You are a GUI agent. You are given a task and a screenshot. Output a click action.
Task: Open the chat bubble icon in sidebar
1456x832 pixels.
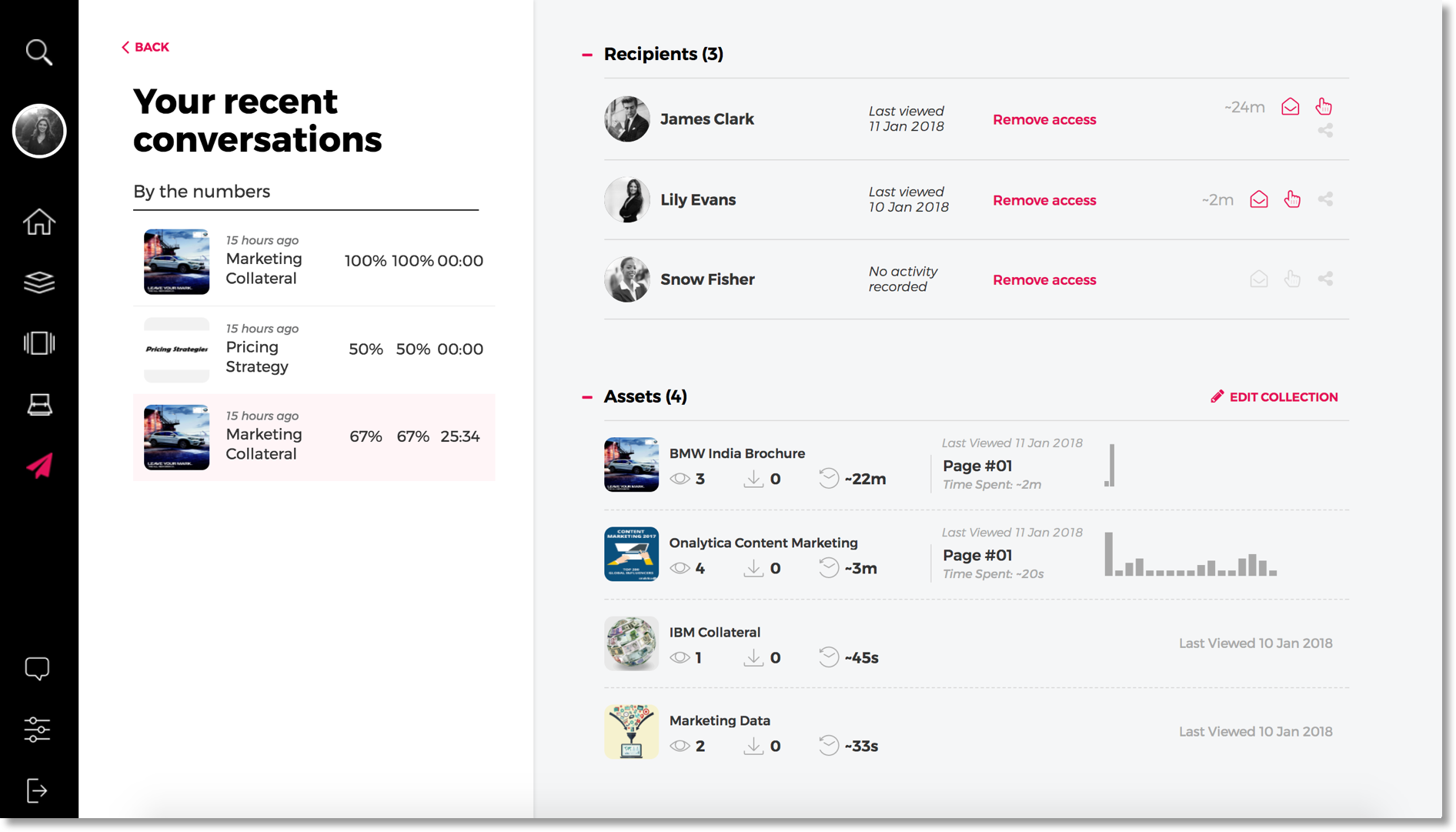coord(37,668)
